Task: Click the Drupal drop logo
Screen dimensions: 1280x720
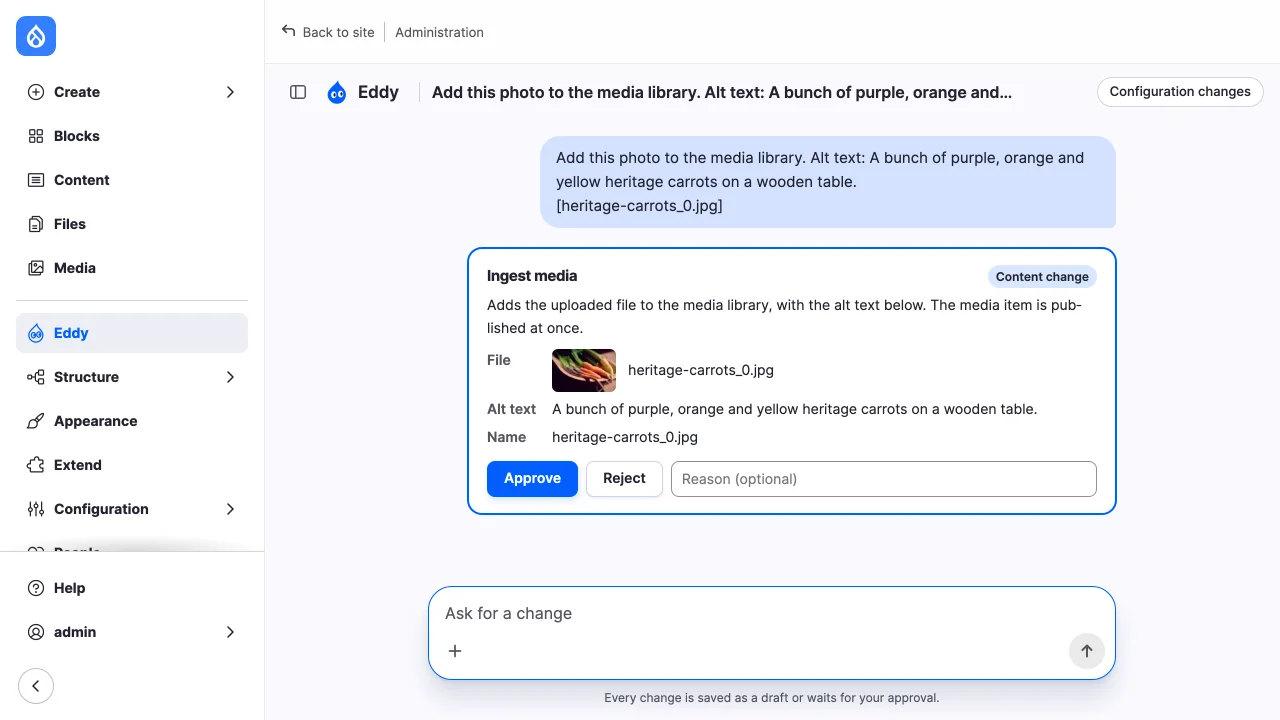Action: coord(36,36)
